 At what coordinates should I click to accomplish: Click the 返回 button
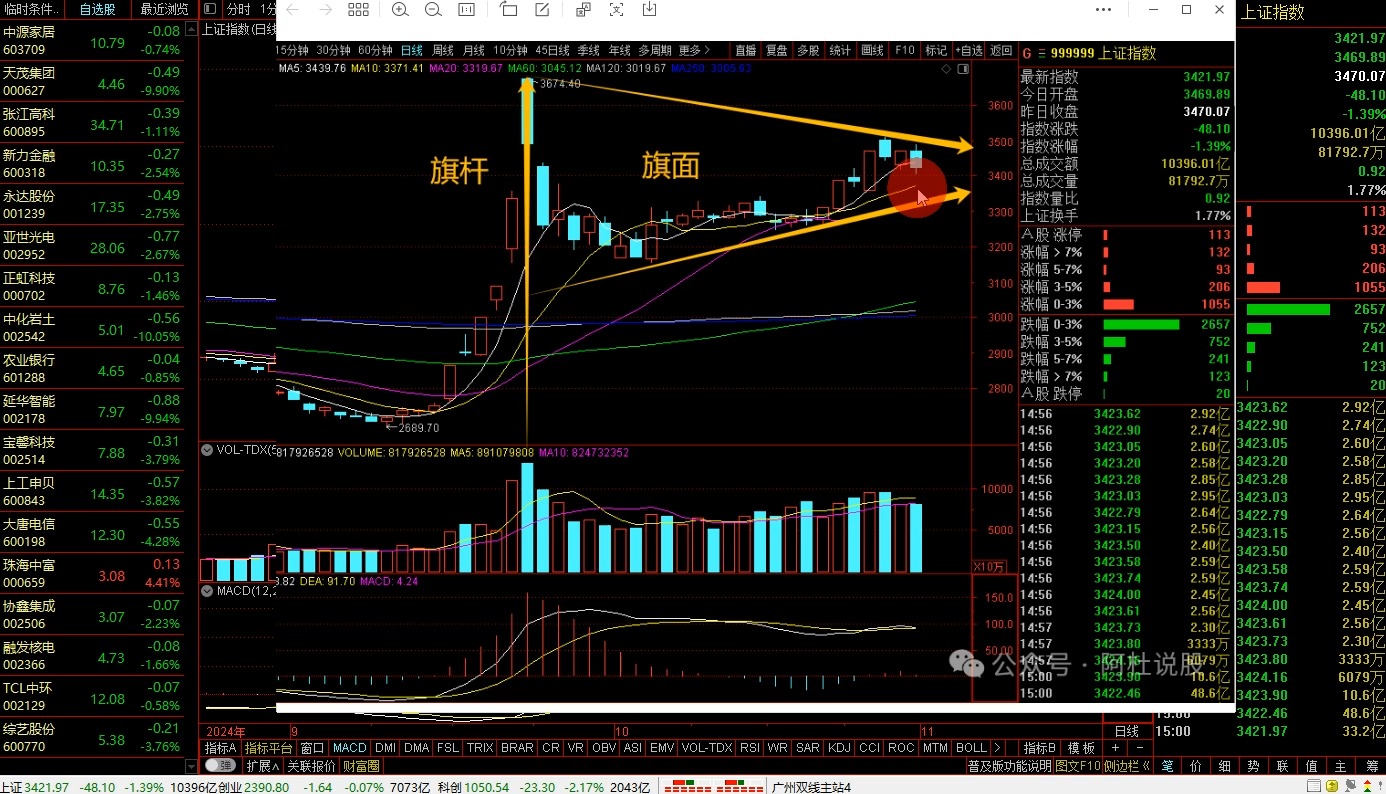[1001, 50]
